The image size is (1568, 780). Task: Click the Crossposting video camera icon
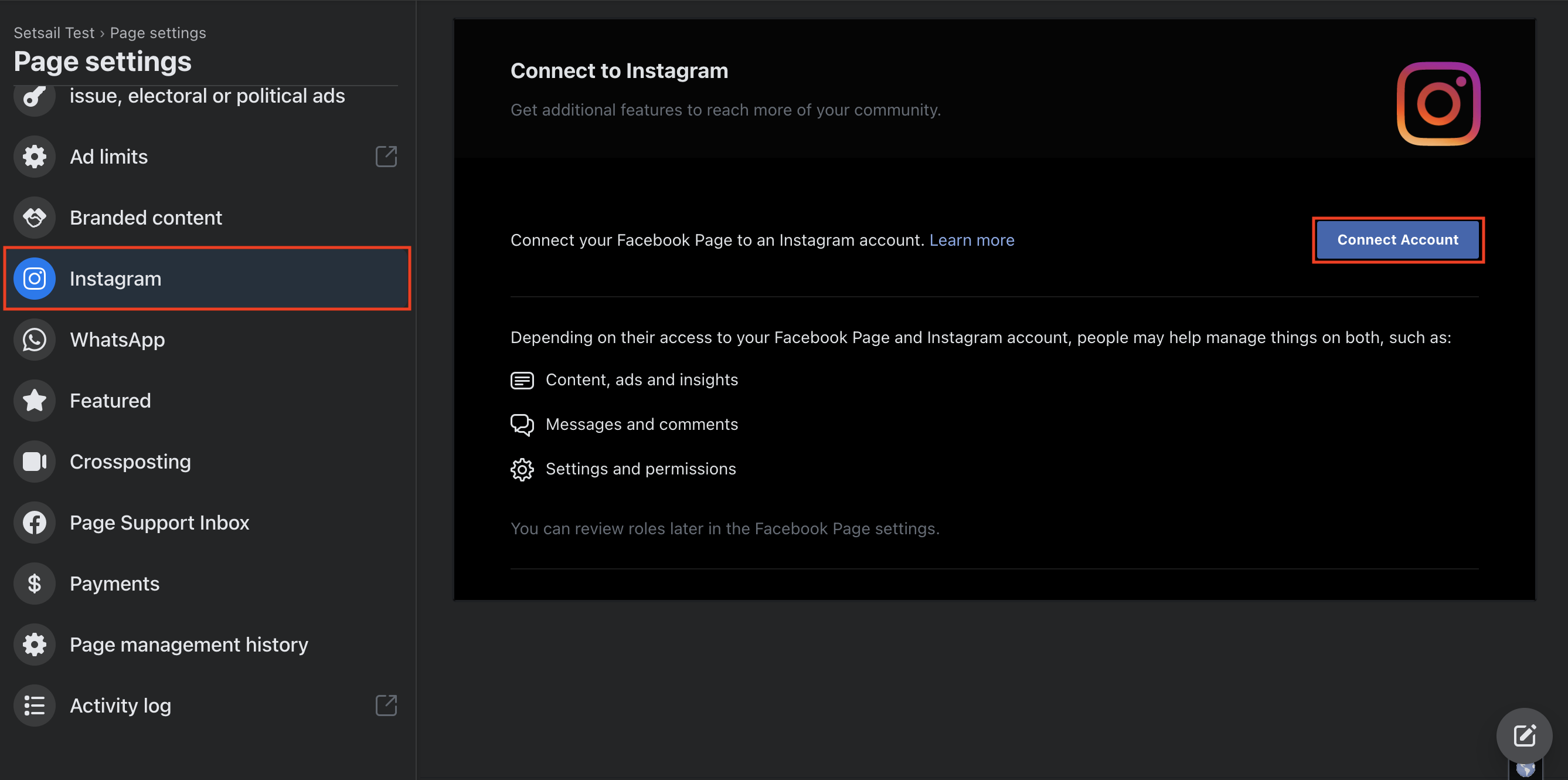pyautogui.click(x=35, y=462)
